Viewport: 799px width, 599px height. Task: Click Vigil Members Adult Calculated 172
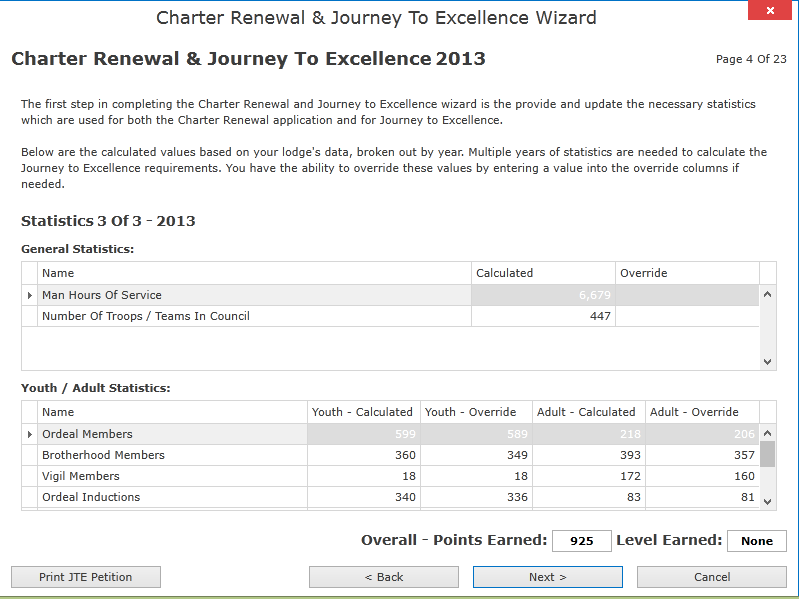click(x=589, y=476)
